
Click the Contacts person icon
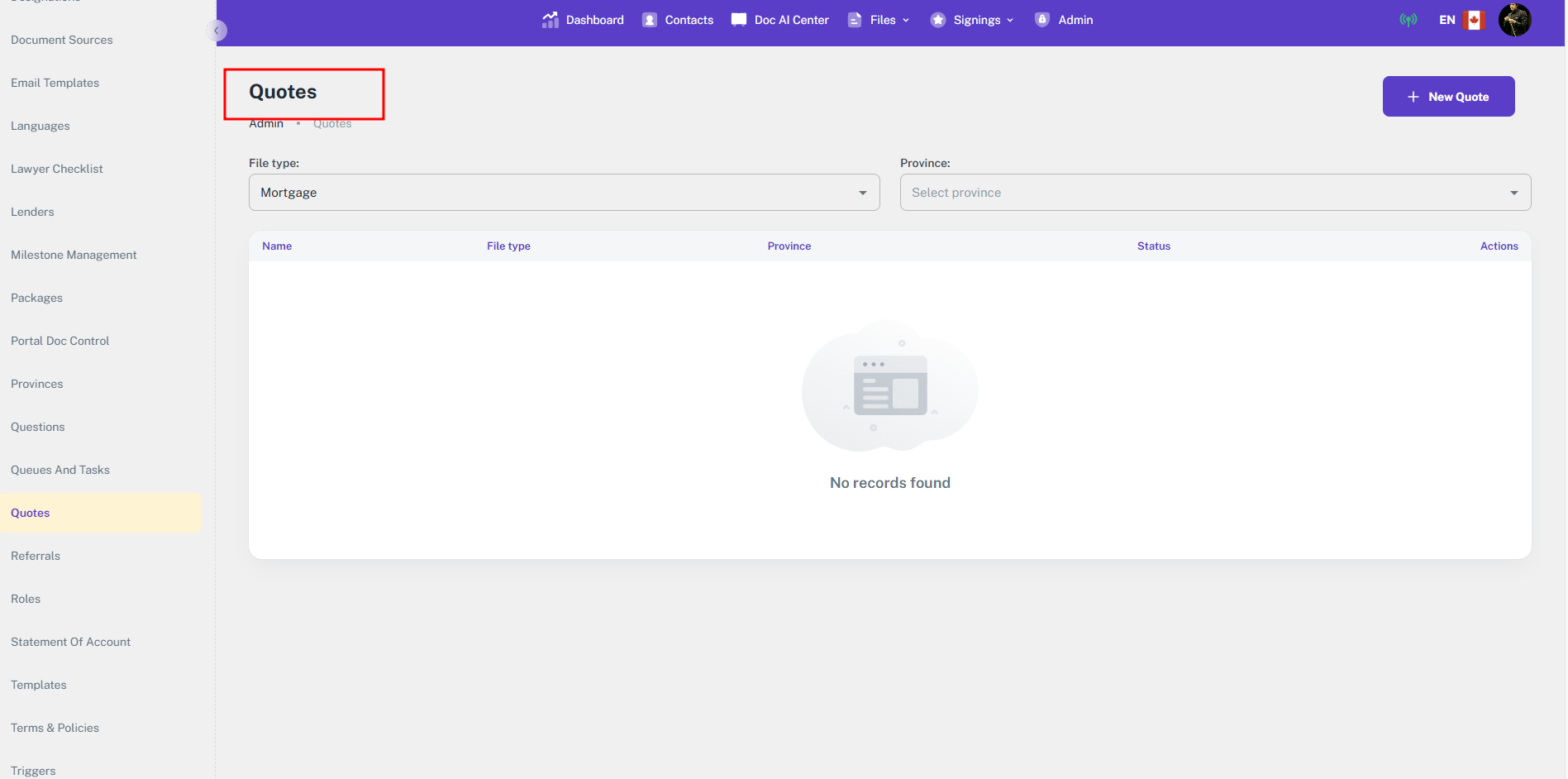(x=650, y=20)
